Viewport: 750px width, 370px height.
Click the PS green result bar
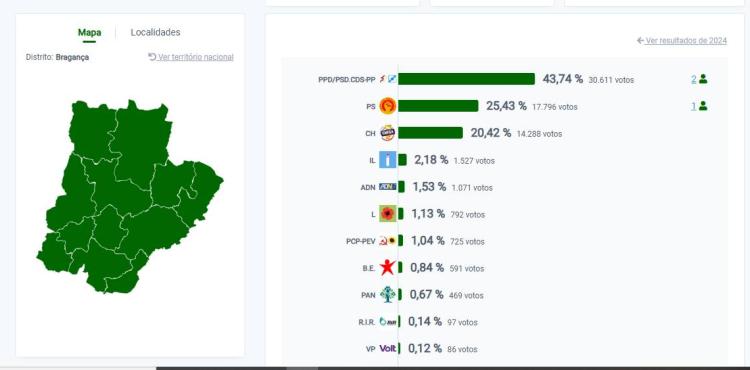[438, 106]
